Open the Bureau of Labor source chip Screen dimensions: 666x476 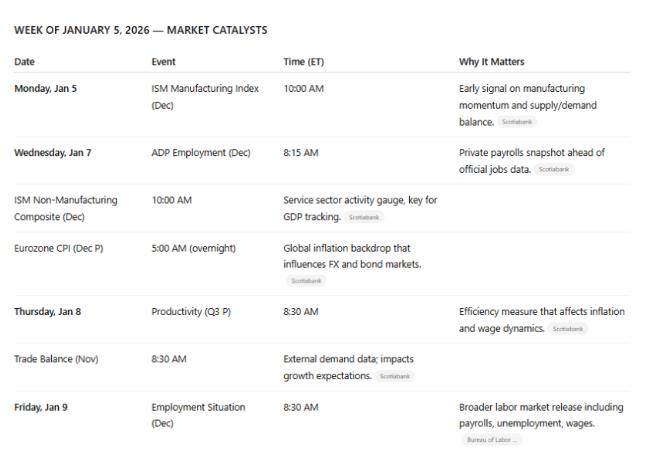coord(490,439)
